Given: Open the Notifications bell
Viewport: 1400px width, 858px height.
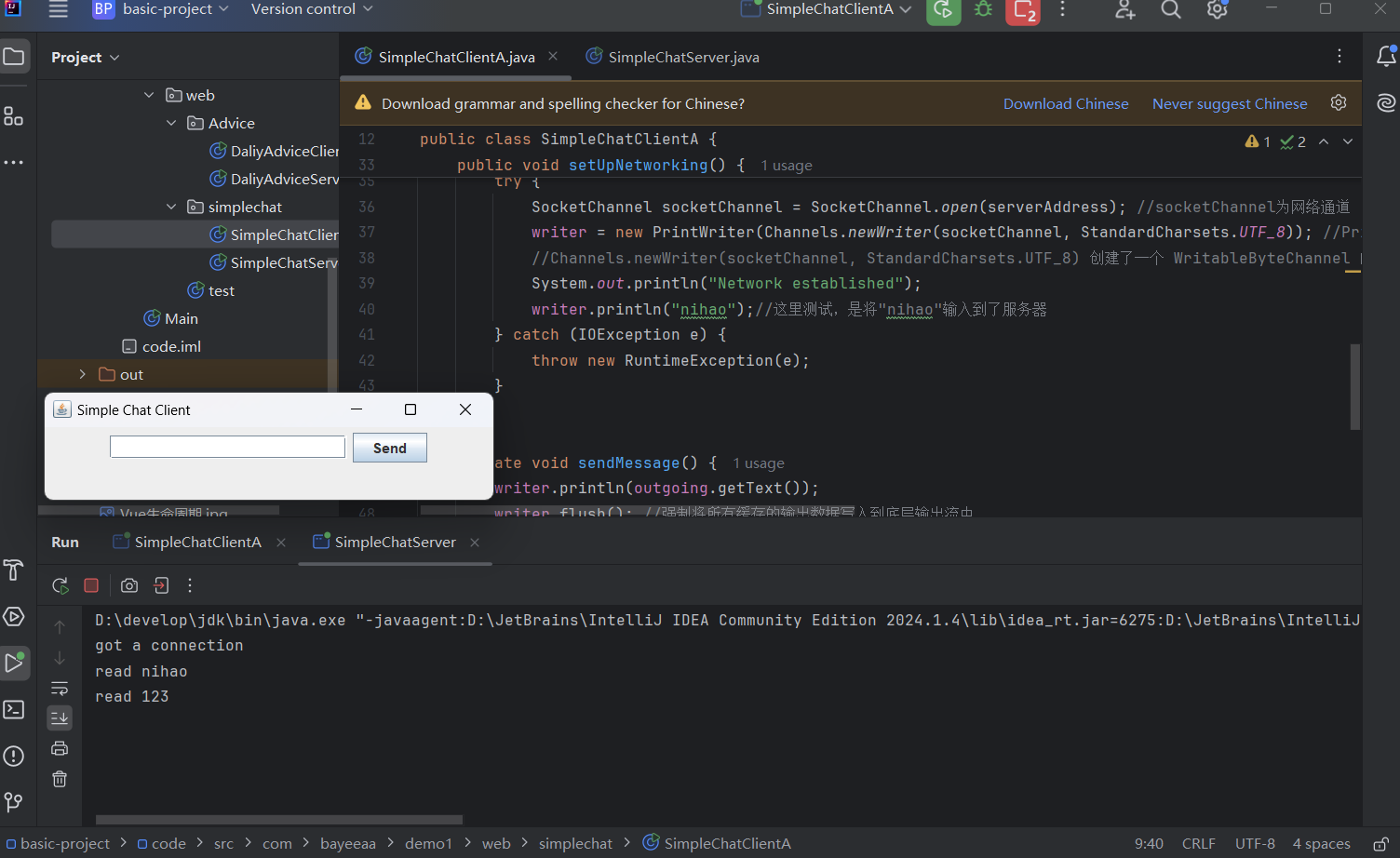Looking at the screenshot, I should pyautogui.click(x=1386, y=57).
